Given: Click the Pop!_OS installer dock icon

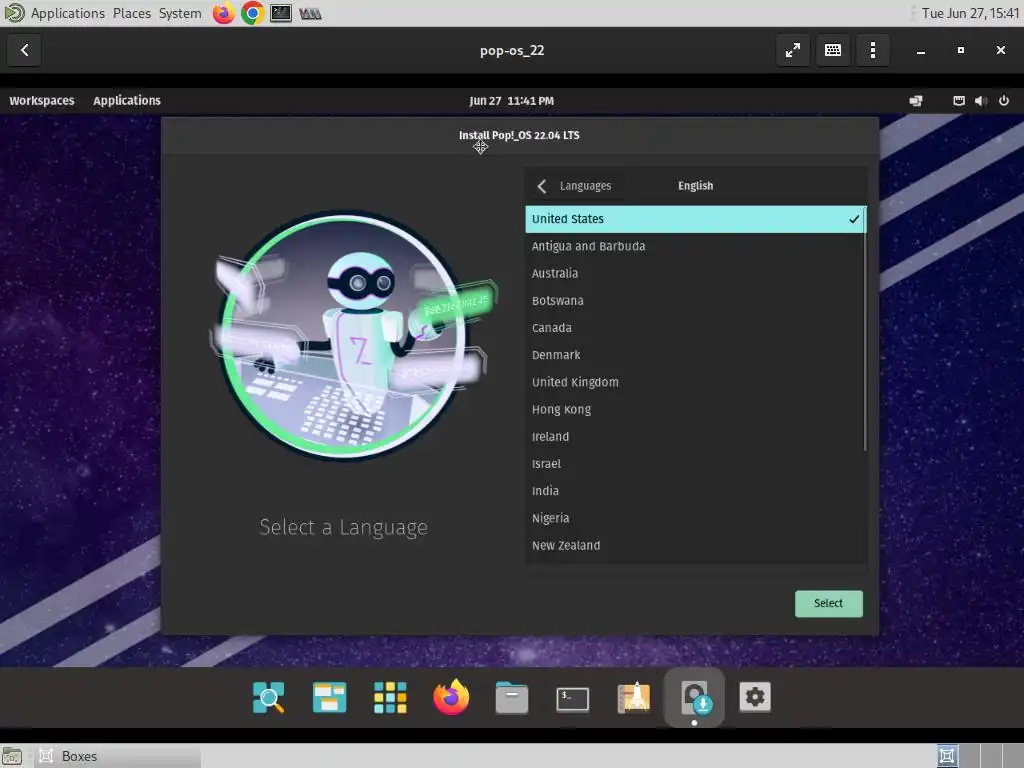Looking at the screenshot, I should 694,697.
